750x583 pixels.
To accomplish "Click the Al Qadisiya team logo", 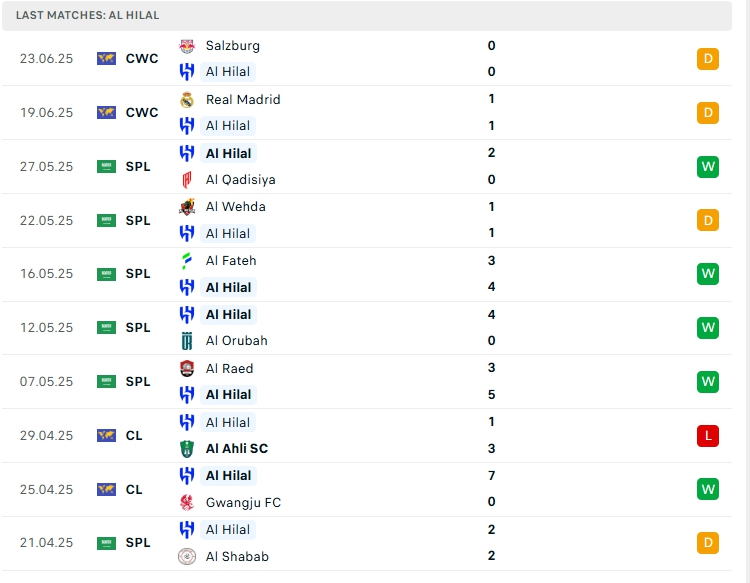I will tap(187, 180).
